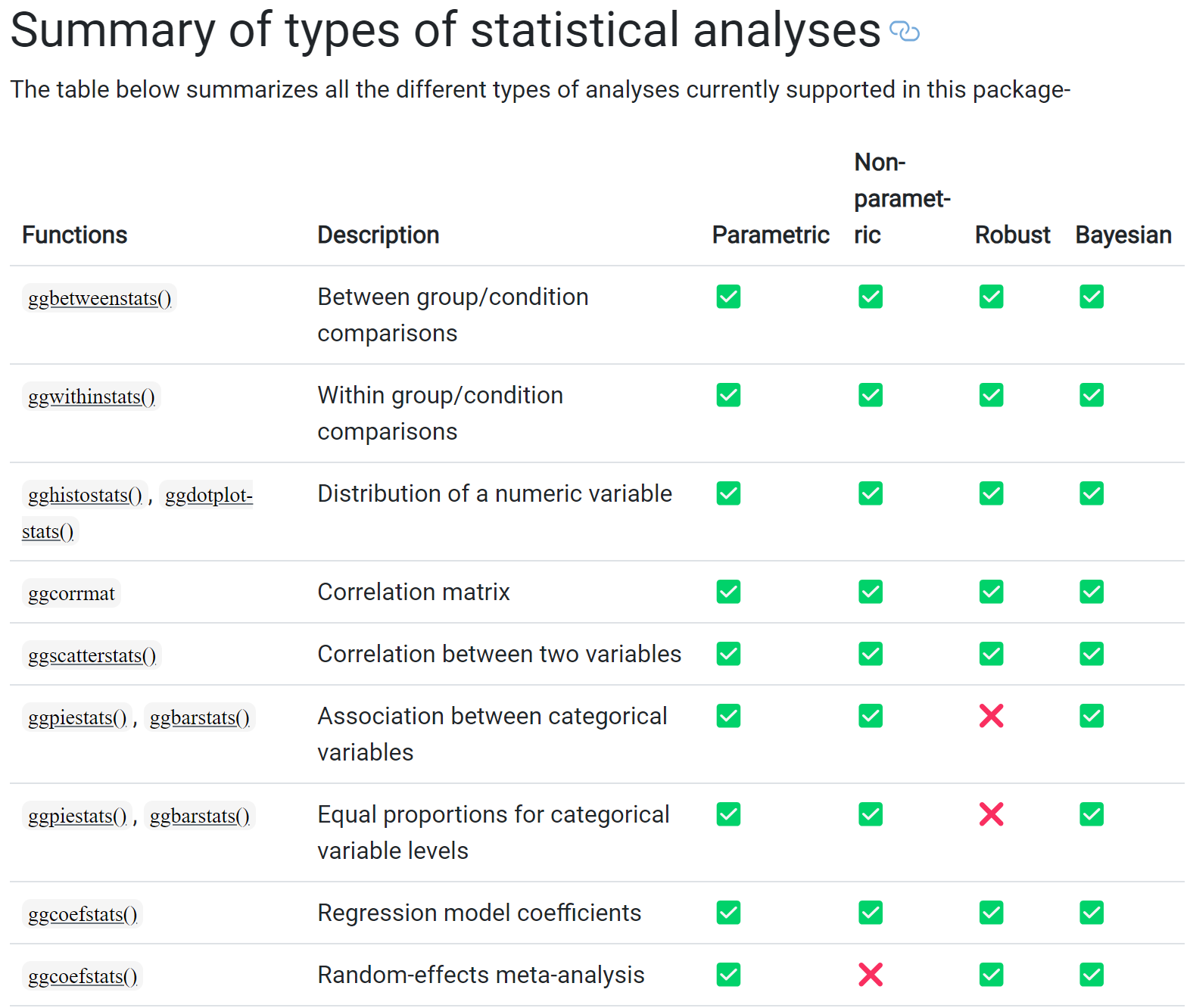This screenshot has width=1190, height=1008.
Task: Click the anchor link icon beside the heading
Action: pyautogui.click(x=904, y=31)
